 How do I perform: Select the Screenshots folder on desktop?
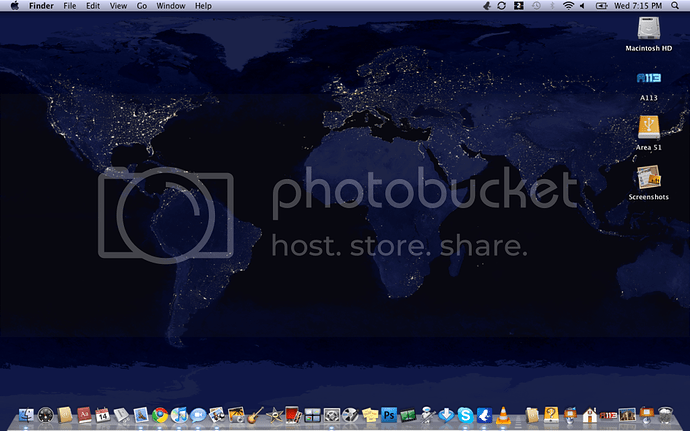point(648,180)
